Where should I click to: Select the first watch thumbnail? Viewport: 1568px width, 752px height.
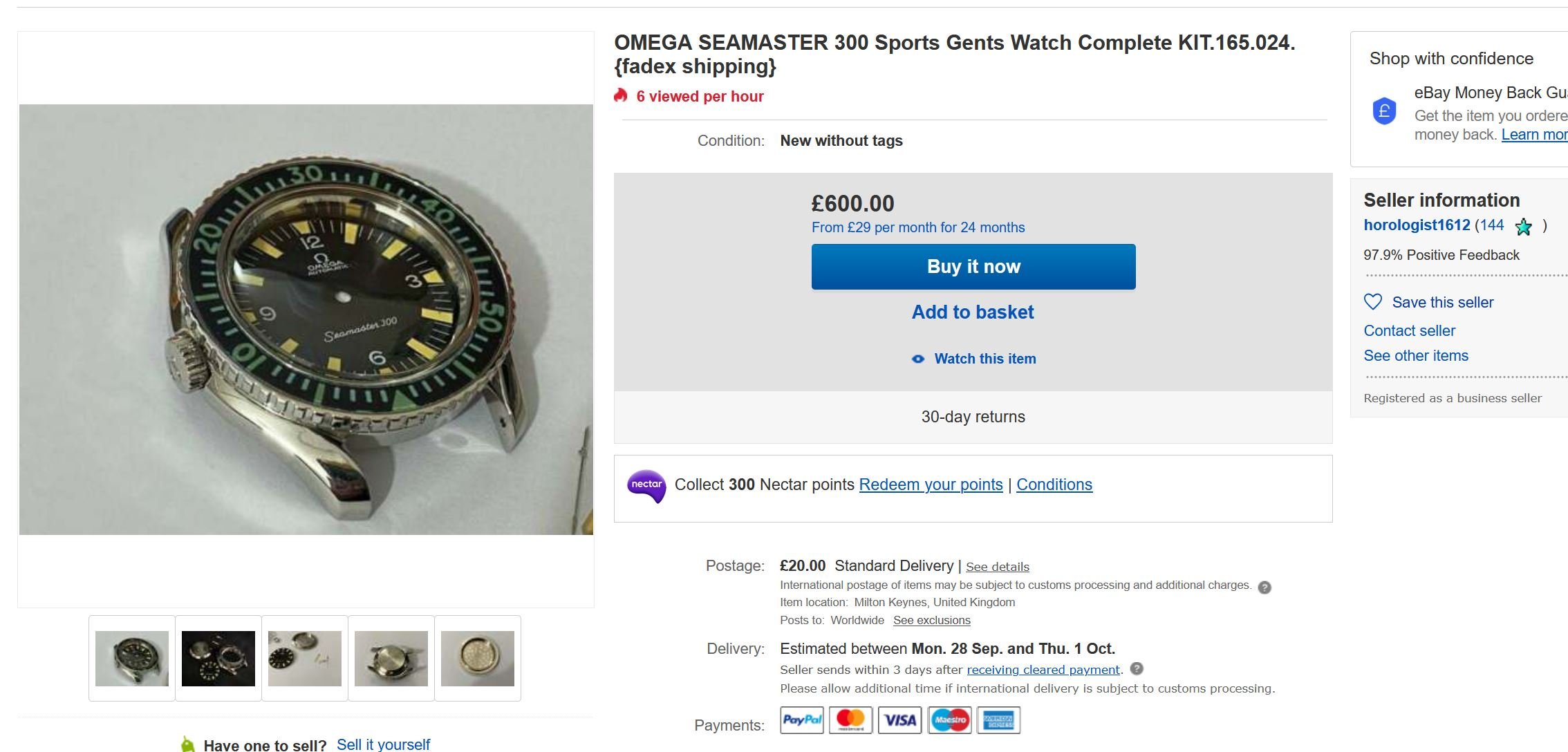(132, 658)
